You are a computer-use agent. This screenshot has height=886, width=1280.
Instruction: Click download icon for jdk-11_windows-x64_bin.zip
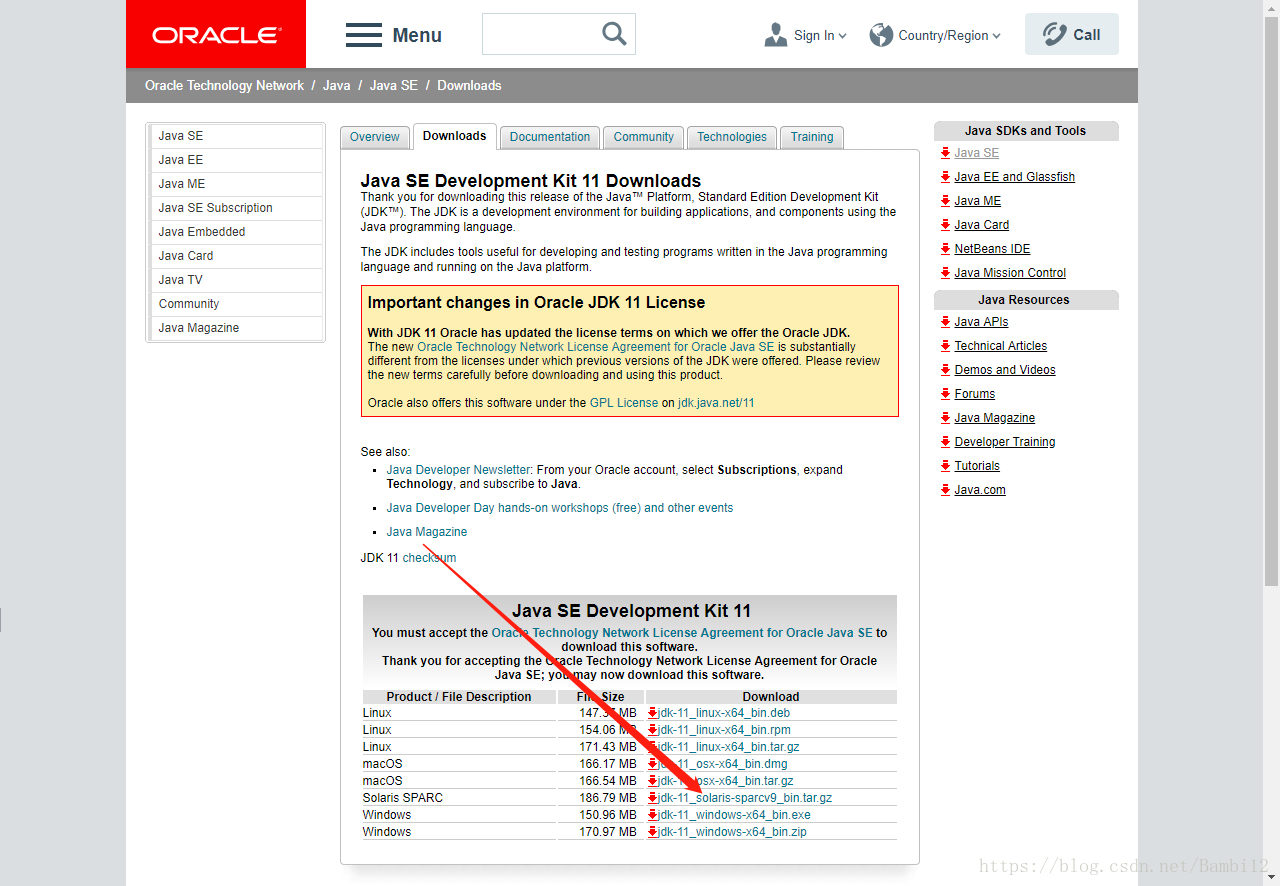[653, 832]
